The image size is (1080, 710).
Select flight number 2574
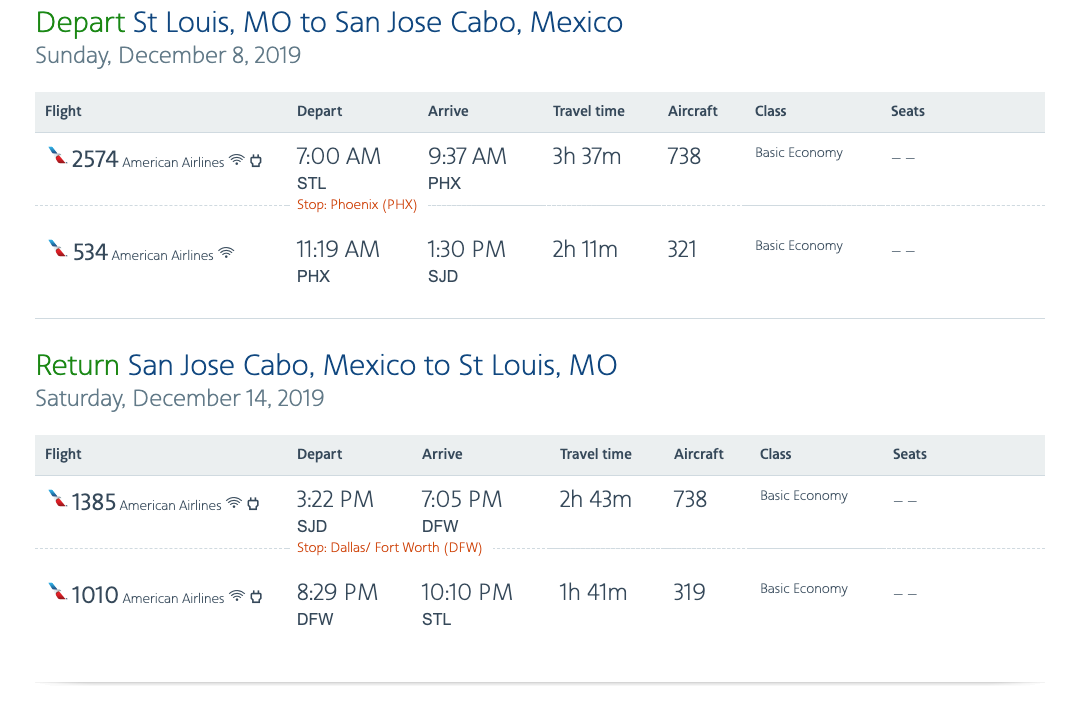(x=95, y=159)
